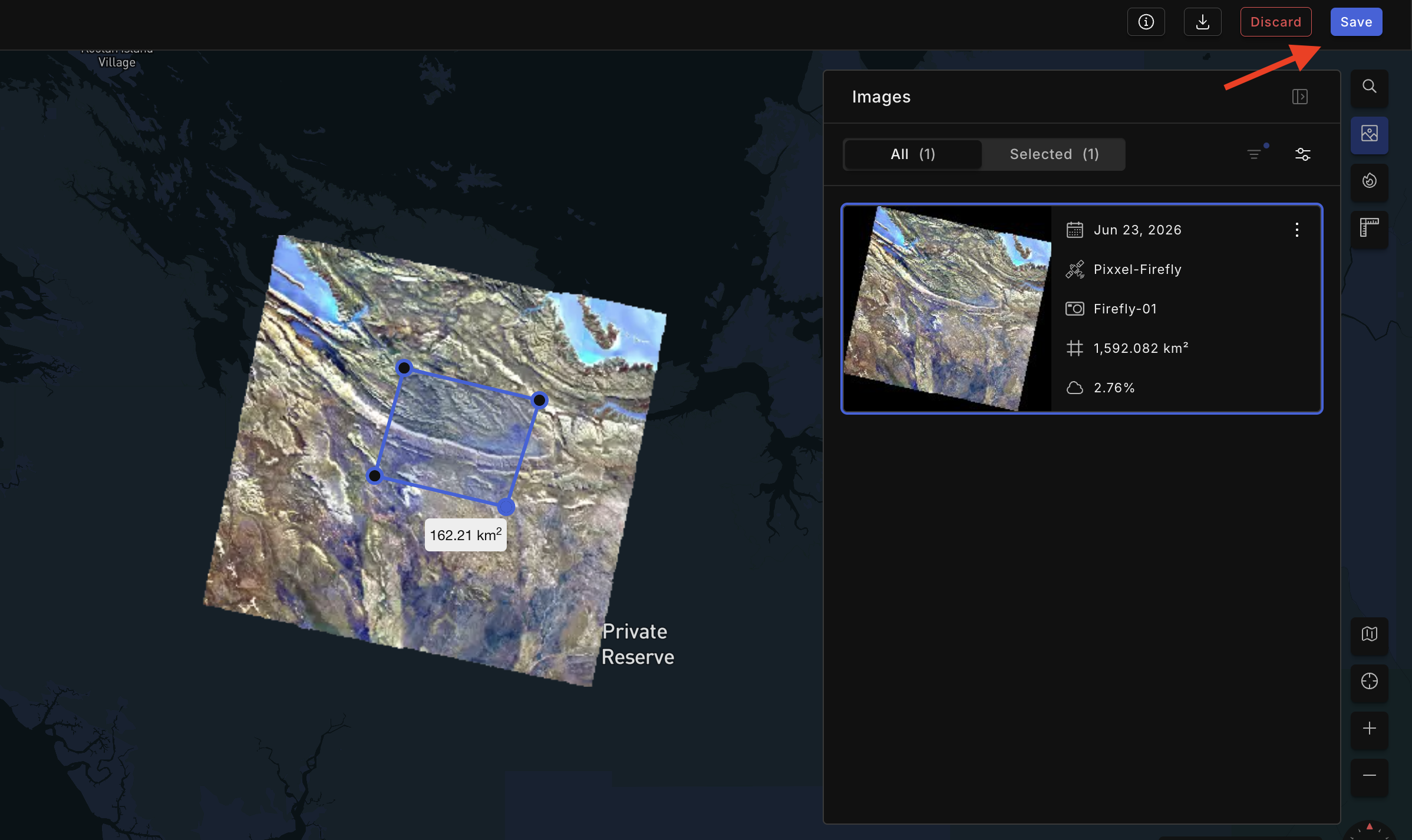Screen dimensions: 1412x840
Task: Switch to the All (1) tab
Action: 913,154
